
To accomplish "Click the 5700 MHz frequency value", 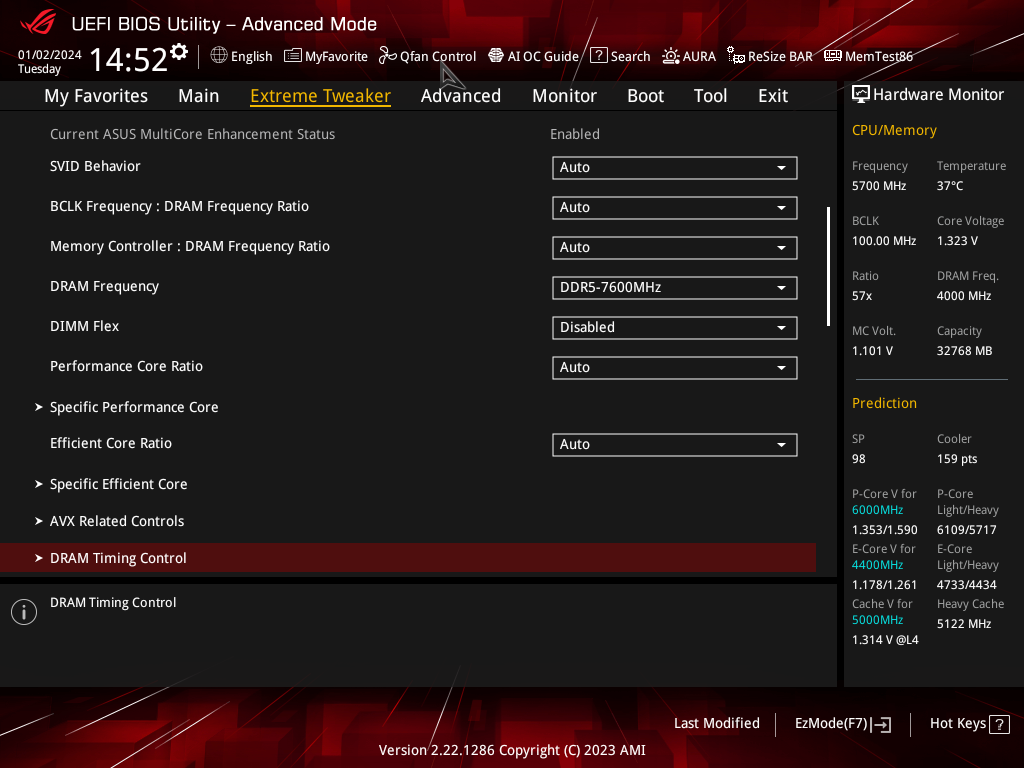I will [x=879, y=186].
